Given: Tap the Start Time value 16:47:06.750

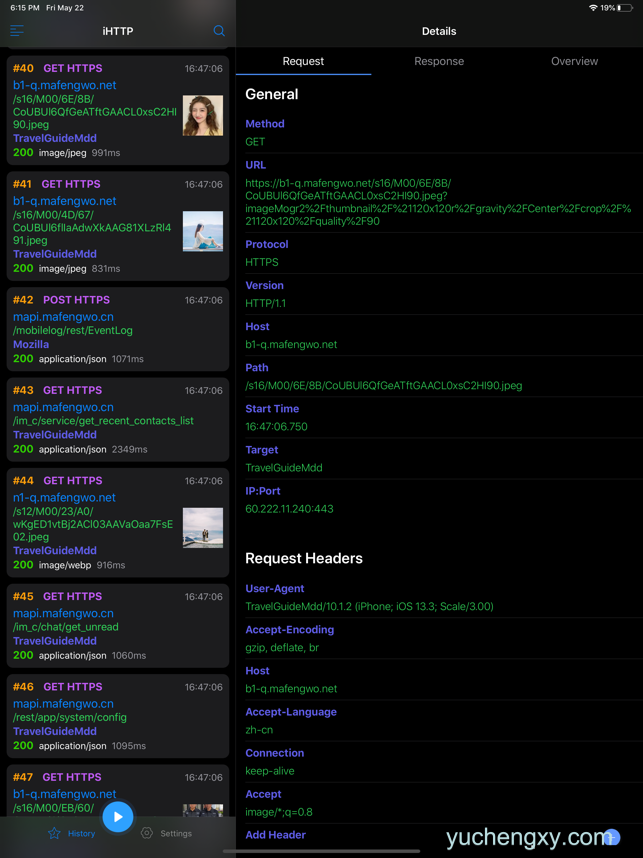Looking at the screenshot, I should click(276, 427).
